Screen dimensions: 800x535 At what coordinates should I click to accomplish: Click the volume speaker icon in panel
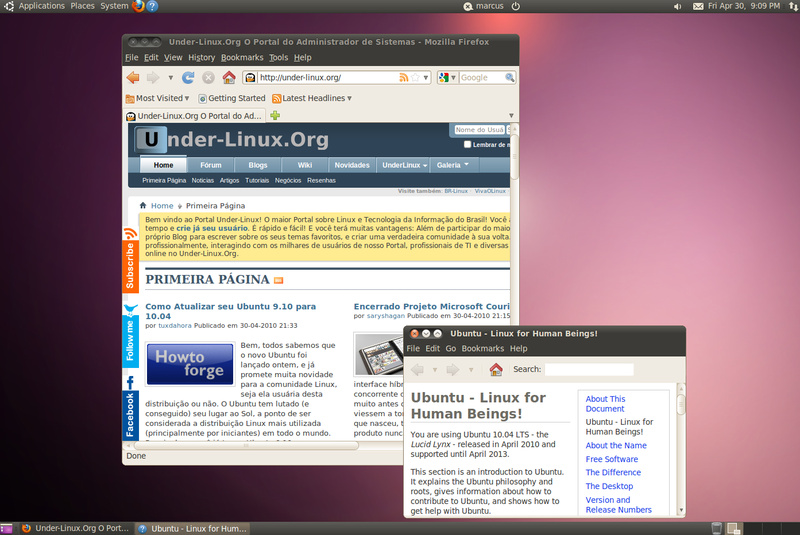pos(678,6)
